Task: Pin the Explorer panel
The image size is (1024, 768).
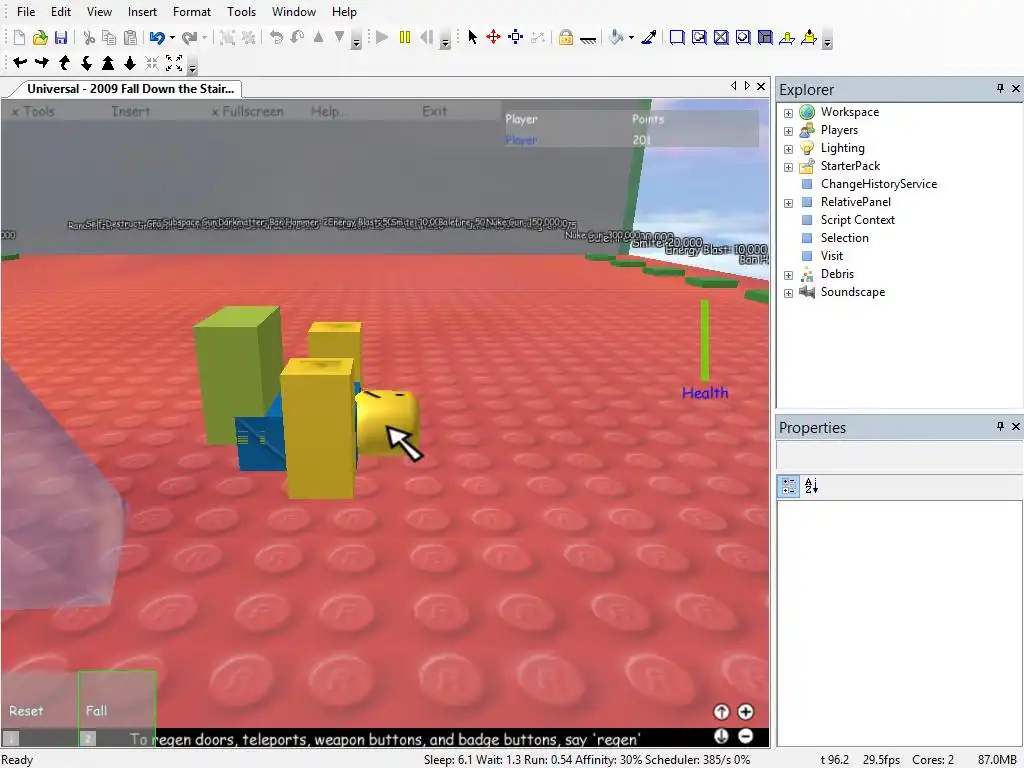Action: click(x=1000, y=88)
